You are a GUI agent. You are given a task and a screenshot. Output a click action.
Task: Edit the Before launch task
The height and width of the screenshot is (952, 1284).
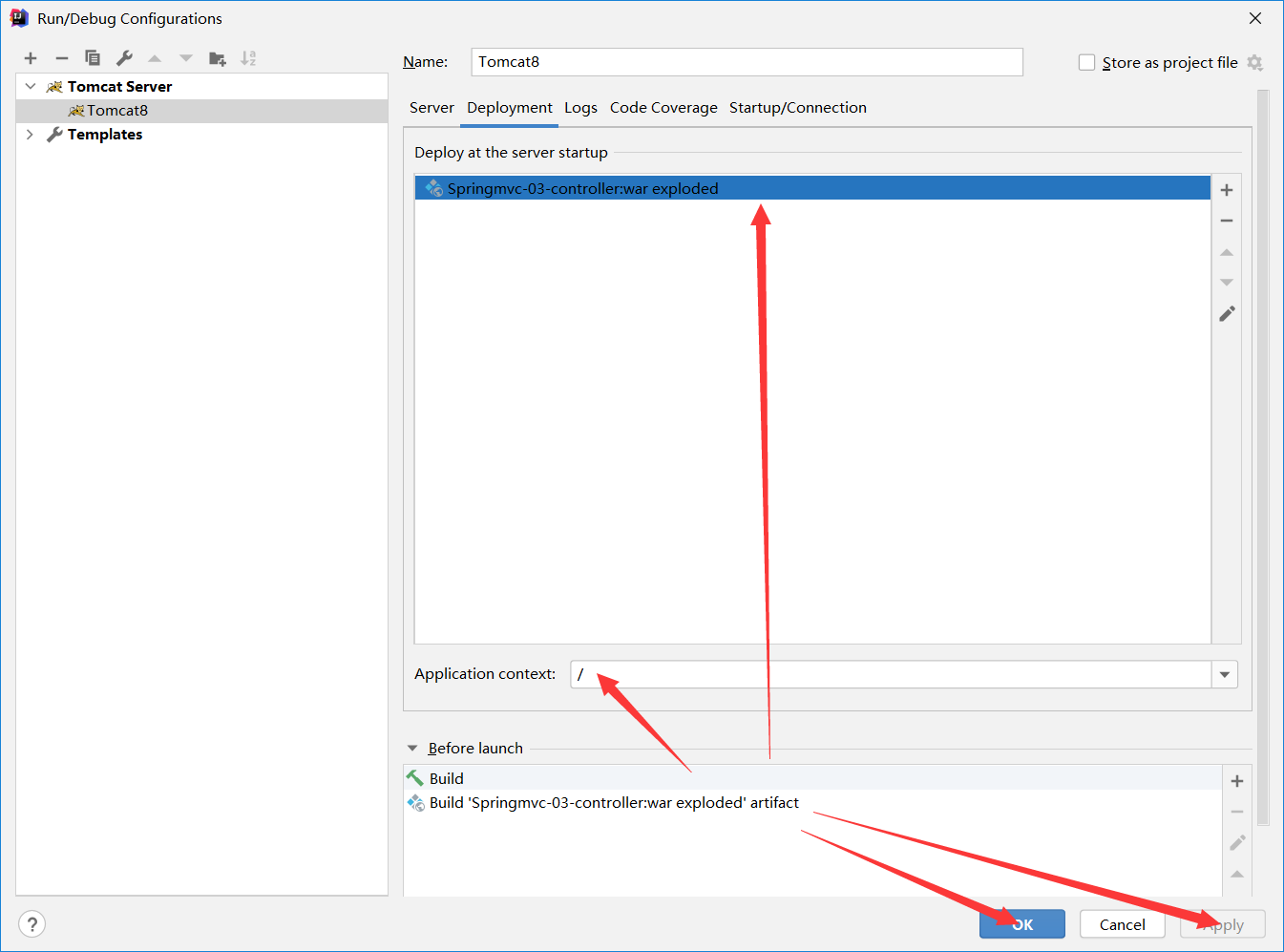coord(1237,842)
